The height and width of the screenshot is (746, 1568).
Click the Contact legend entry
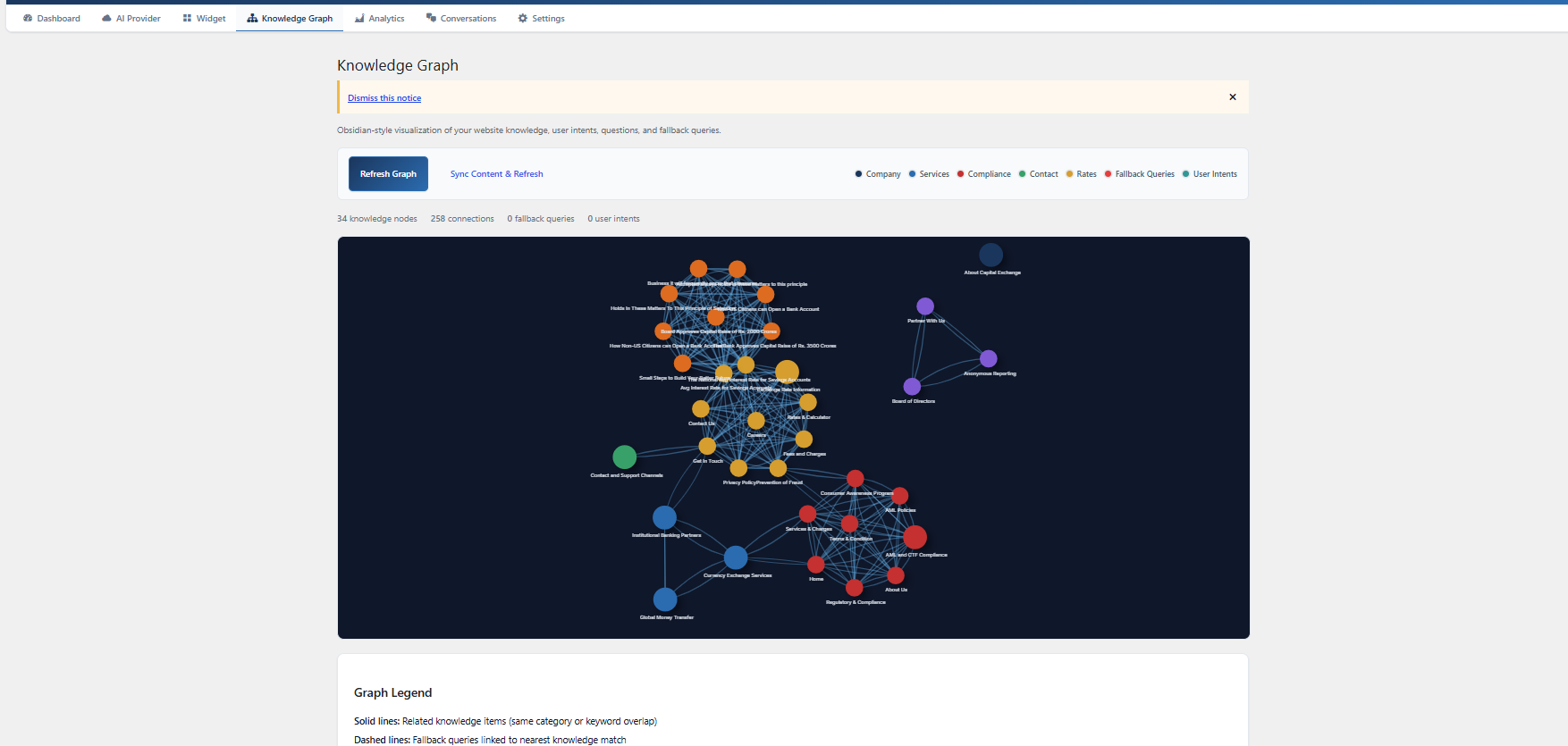[x=1038, y=174]
